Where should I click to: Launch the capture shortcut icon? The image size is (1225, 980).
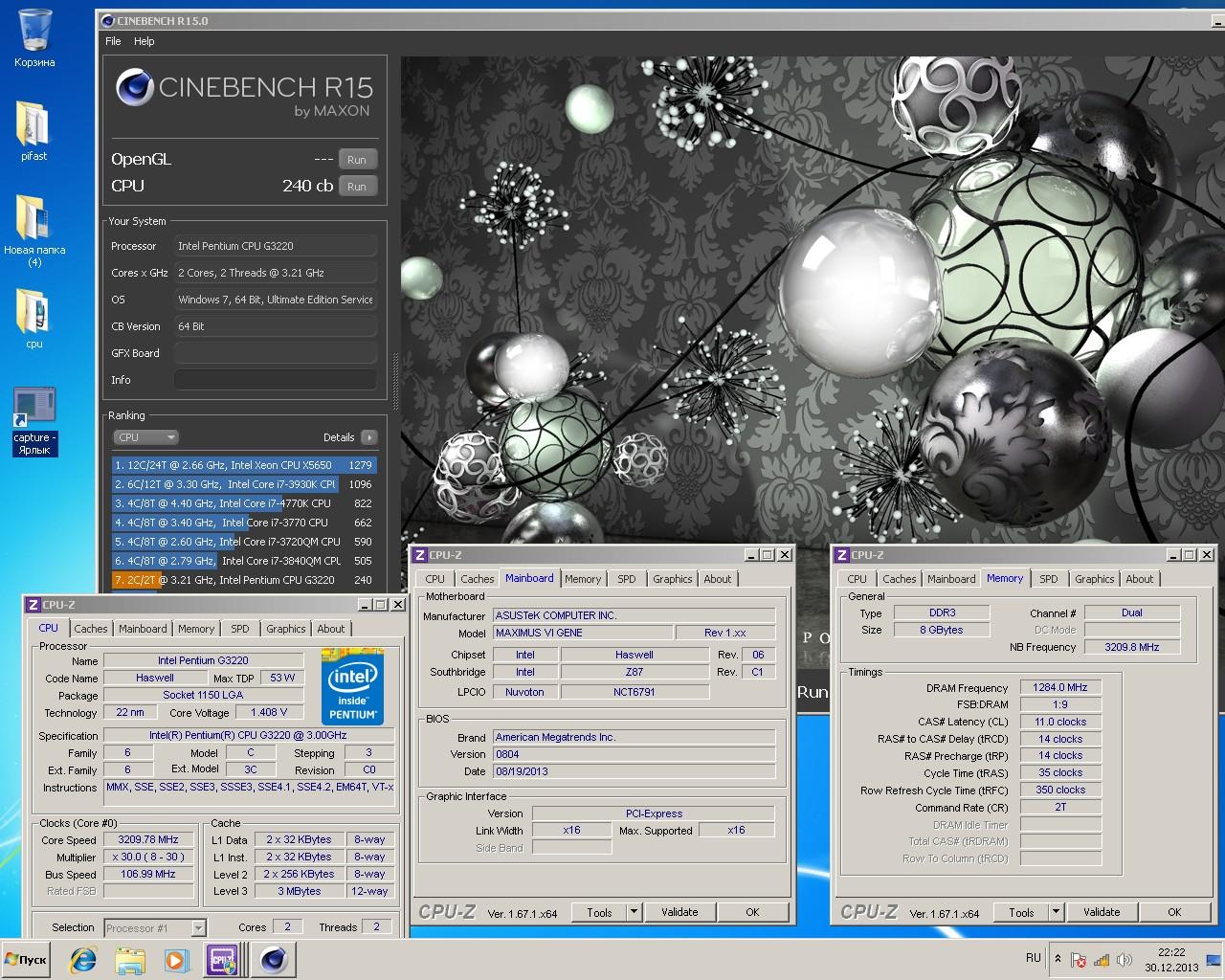click(34, 421)
